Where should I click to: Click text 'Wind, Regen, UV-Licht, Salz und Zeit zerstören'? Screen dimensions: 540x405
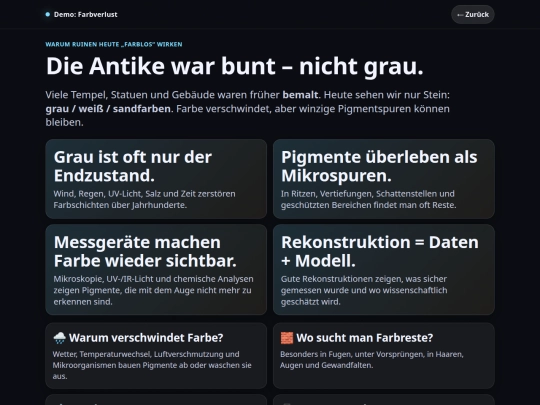[144, 194]
